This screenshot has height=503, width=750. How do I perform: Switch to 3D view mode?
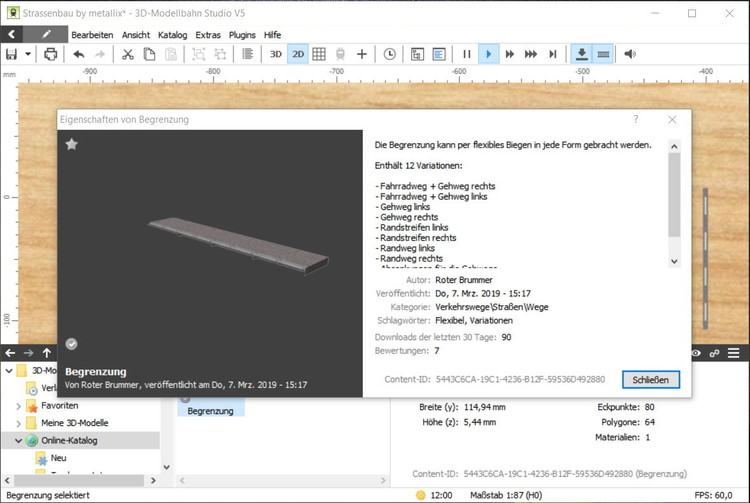click(x=275, y=54)
